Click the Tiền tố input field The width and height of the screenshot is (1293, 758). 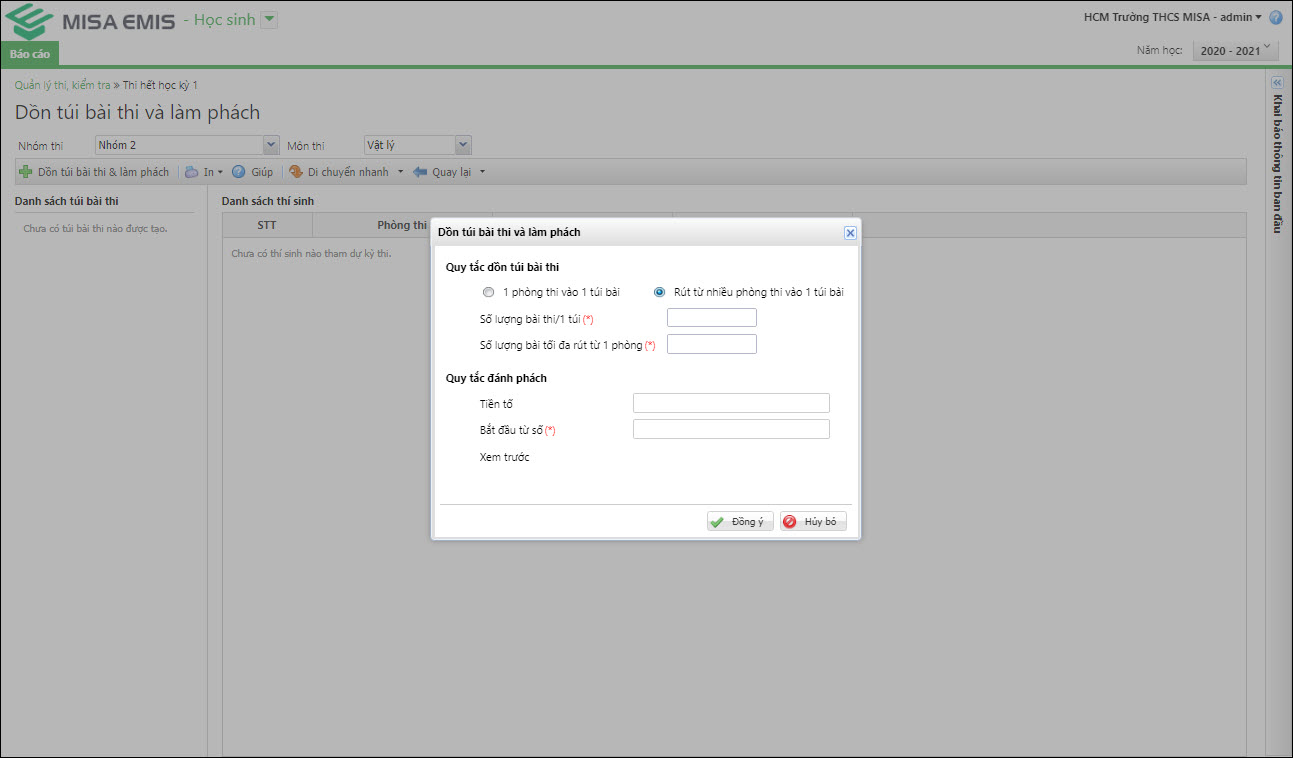click(x=731, y=403)
